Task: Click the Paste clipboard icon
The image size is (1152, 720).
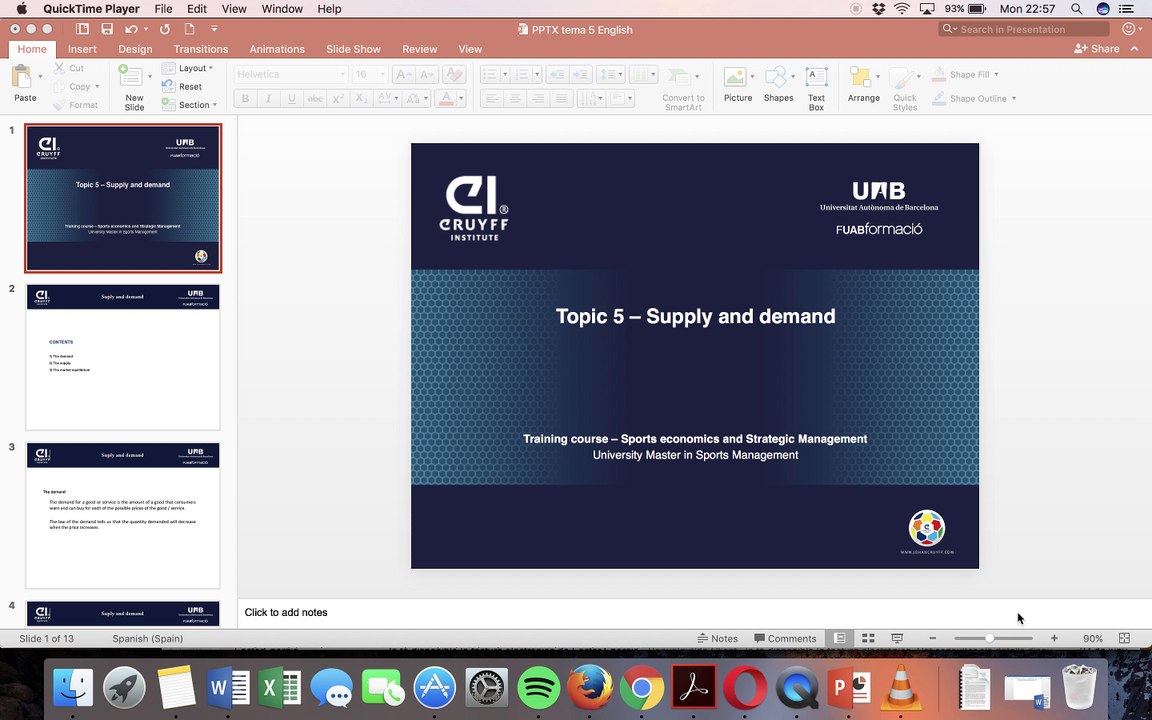Action: click(22, 77)
